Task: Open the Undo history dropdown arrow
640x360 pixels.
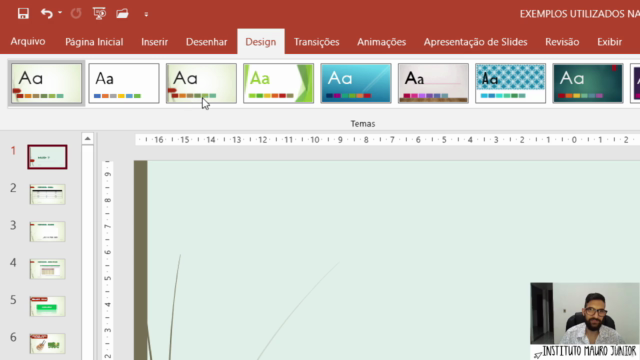Action: click(60, 13)
